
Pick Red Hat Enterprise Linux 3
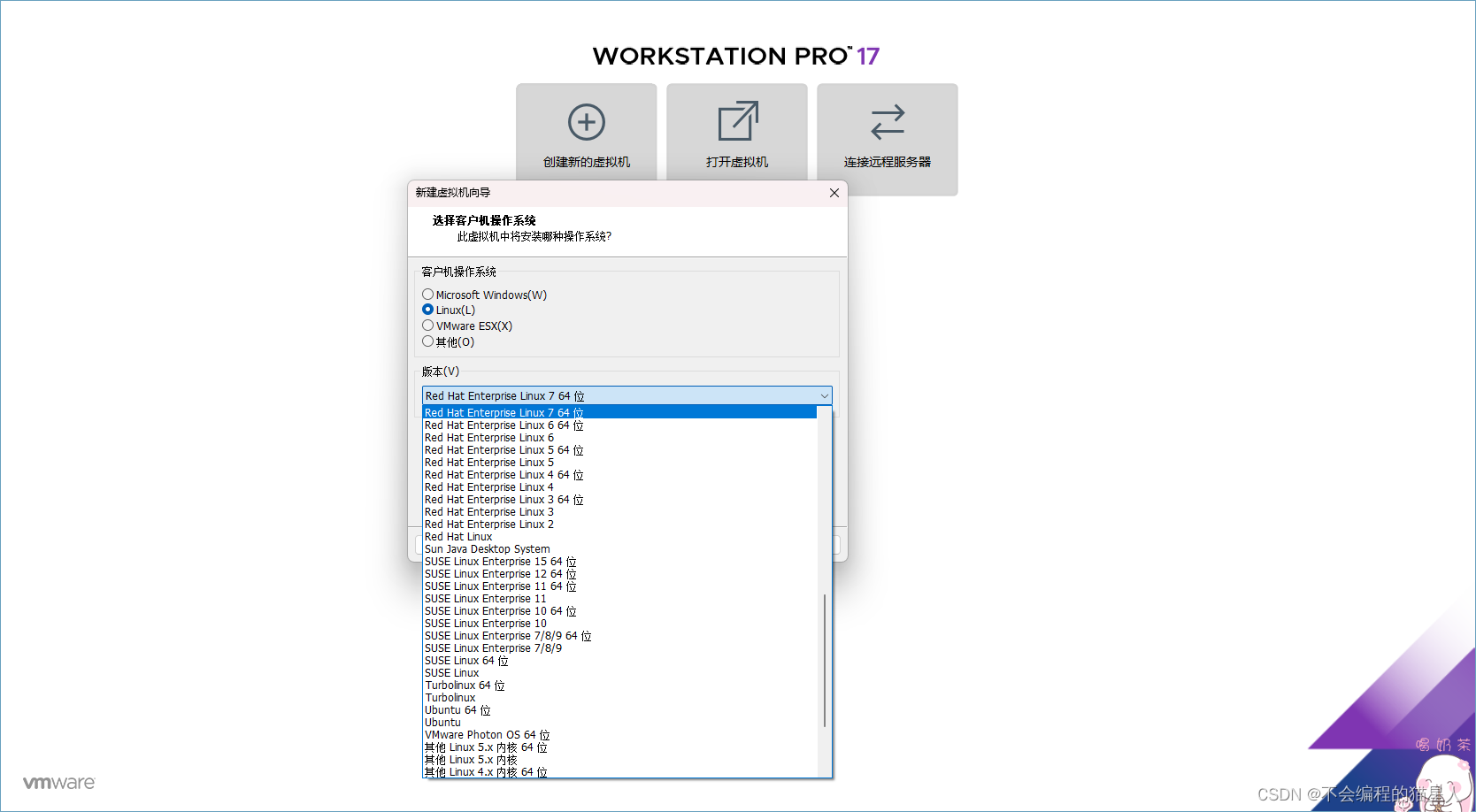pyautogui.click(x=619, y=512)
